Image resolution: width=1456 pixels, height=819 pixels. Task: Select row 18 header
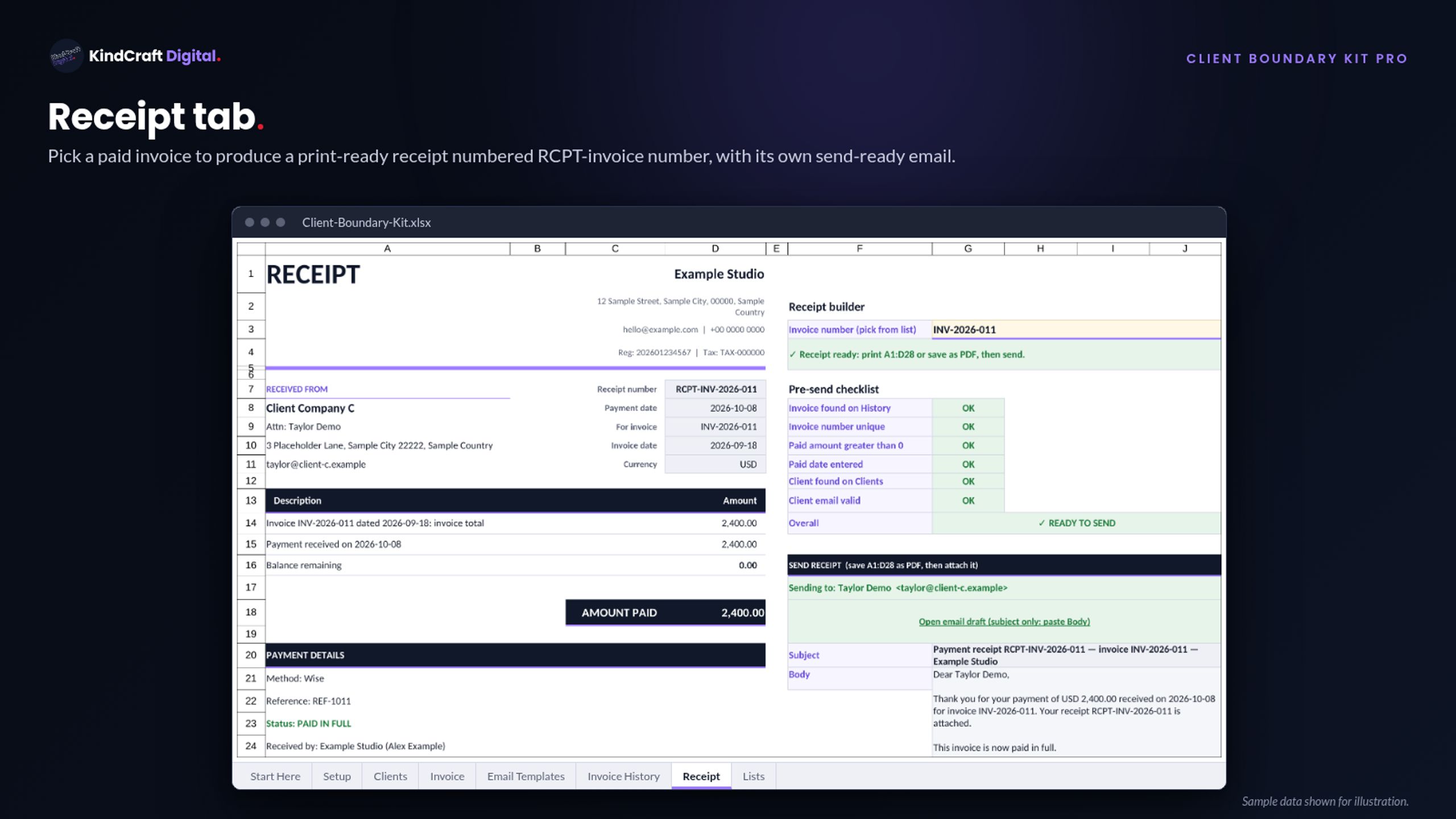(x=251, y=612)
